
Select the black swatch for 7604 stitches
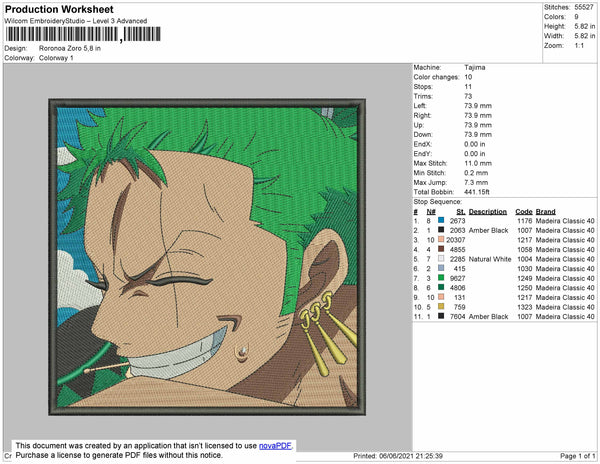[441, 316]
